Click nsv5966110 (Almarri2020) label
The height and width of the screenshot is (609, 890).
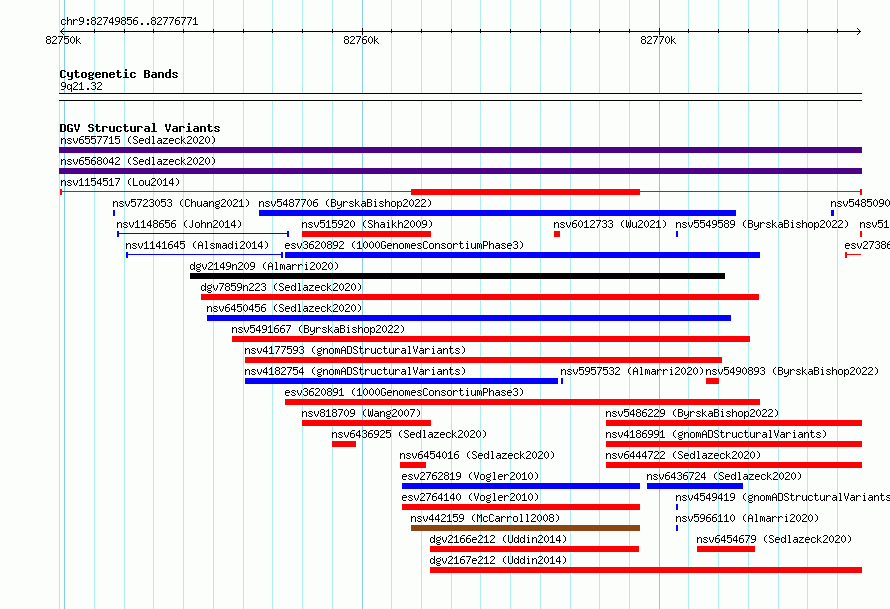point(747,518)
